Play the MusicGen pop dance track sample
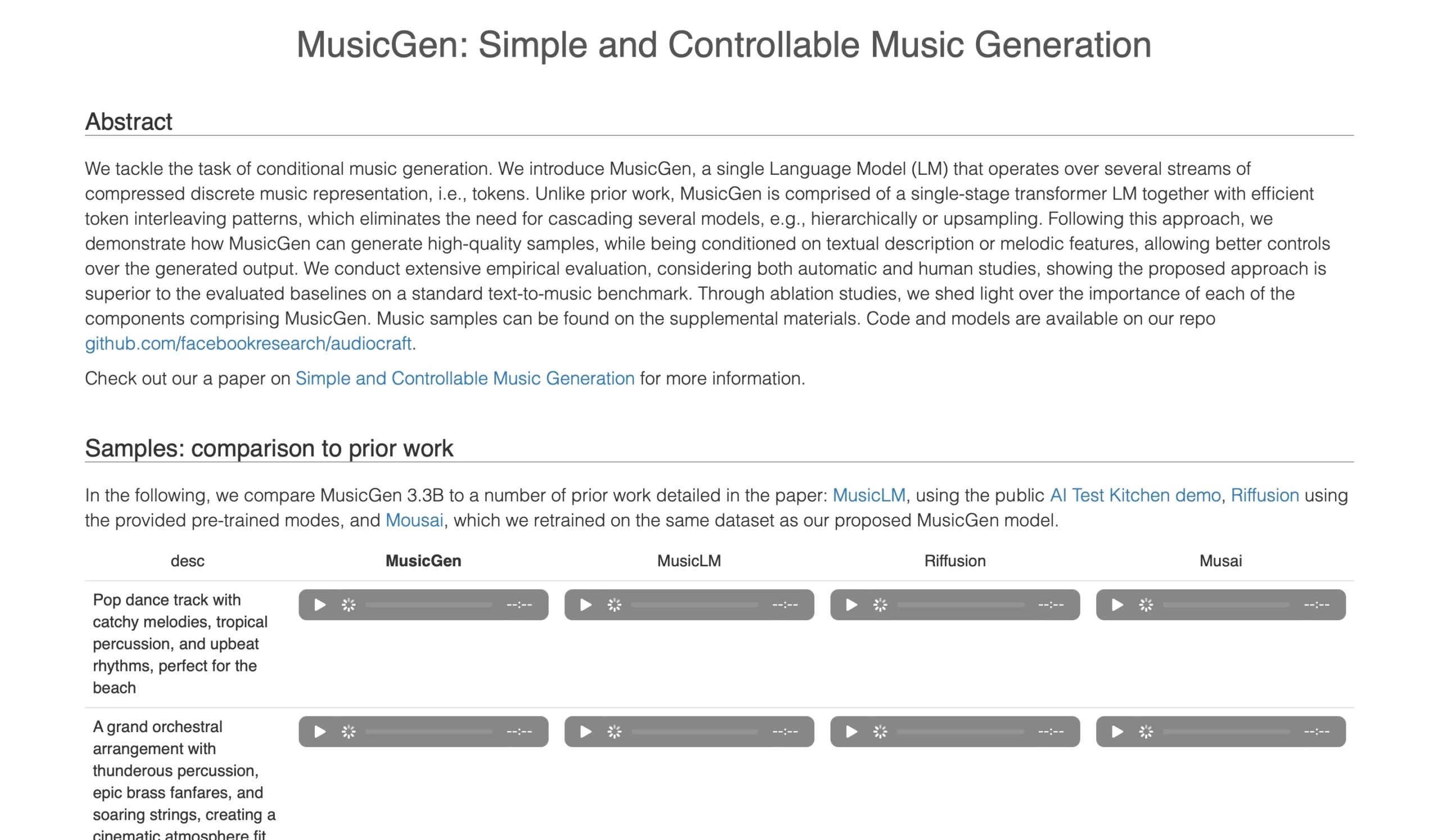 coord(320,605)
